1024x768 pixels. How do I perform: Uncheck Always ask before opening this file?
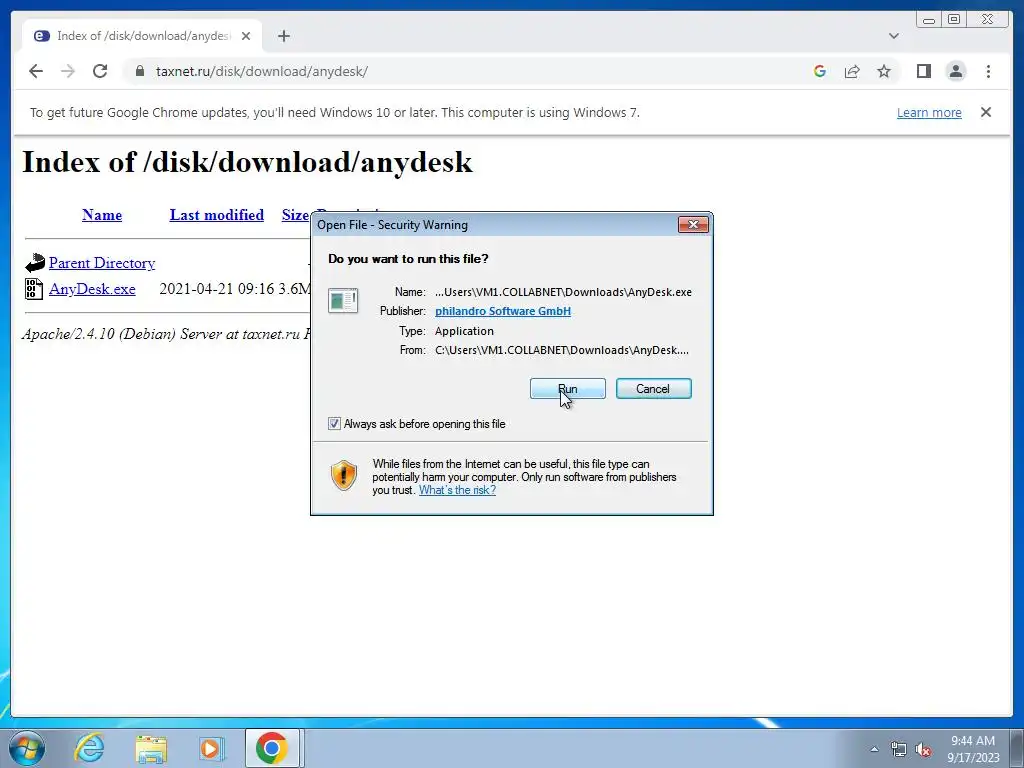click(x=334, y=424)
